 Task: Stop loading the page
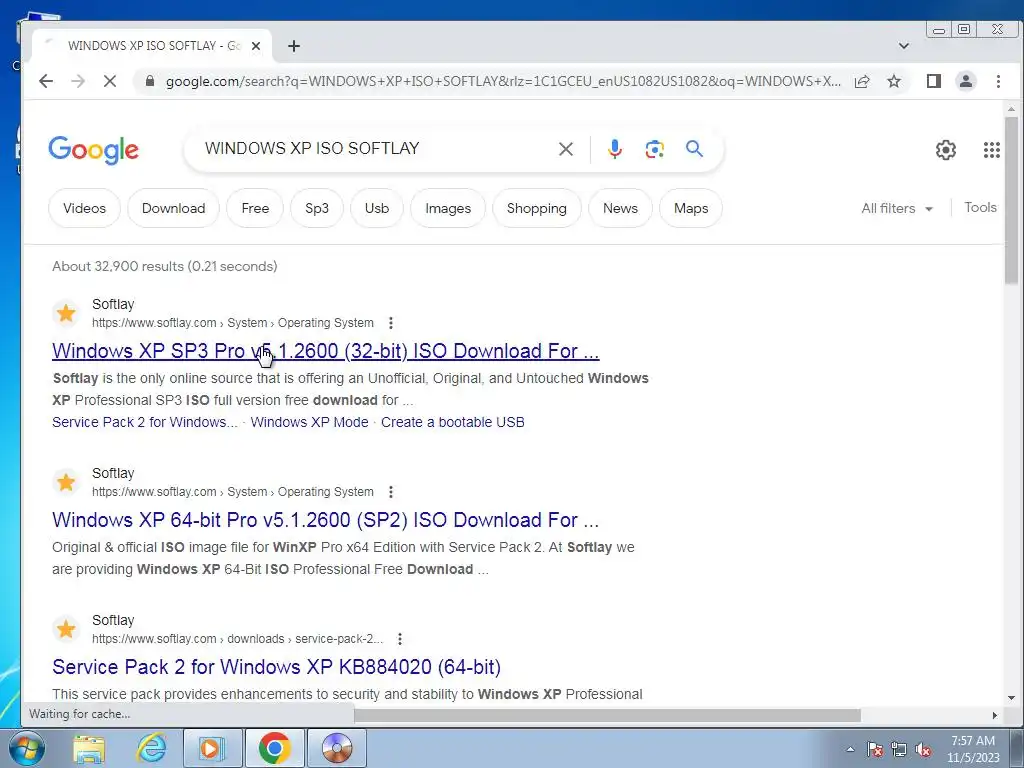pyautogui.click(x=110, y=81)
